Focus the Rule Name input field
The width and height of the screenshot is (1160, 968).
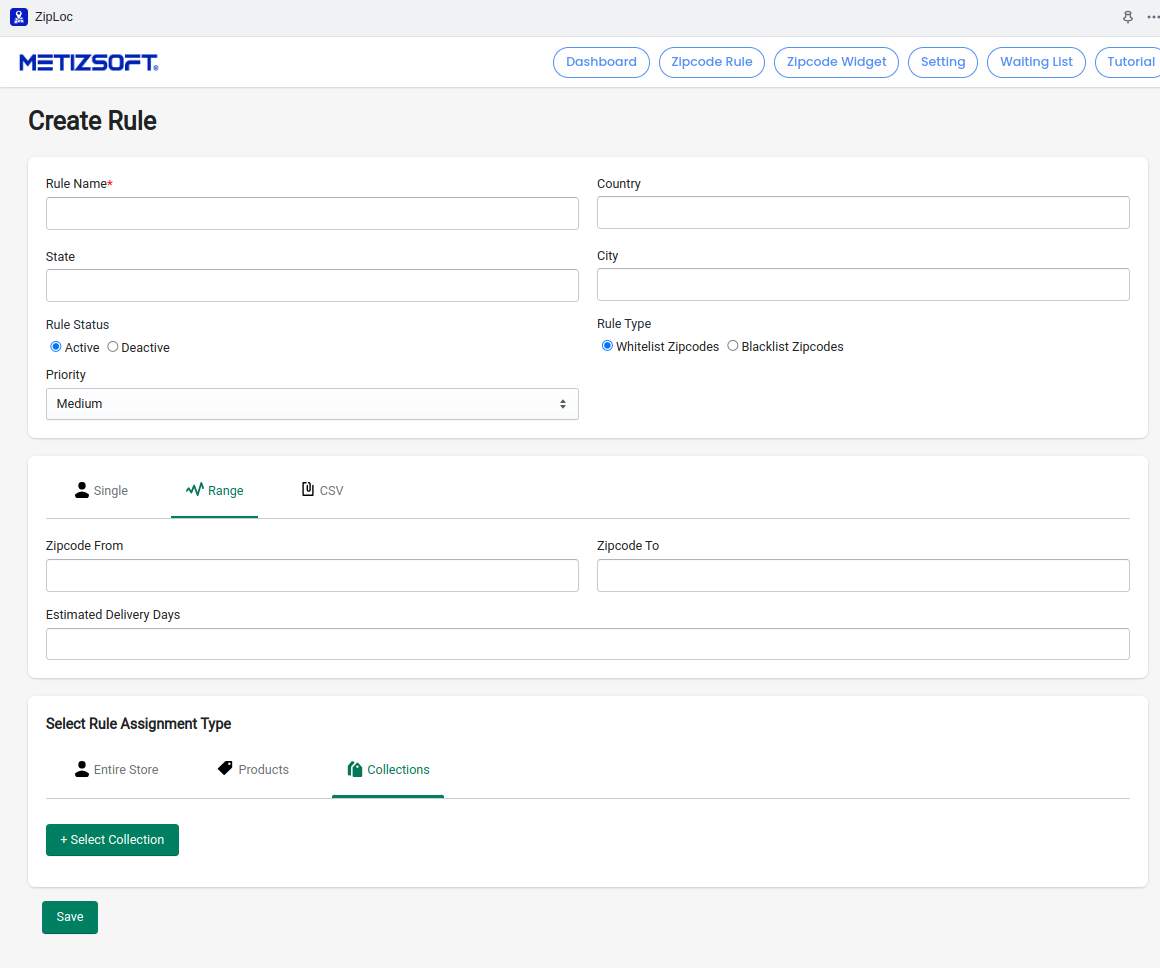coord(312,213)
